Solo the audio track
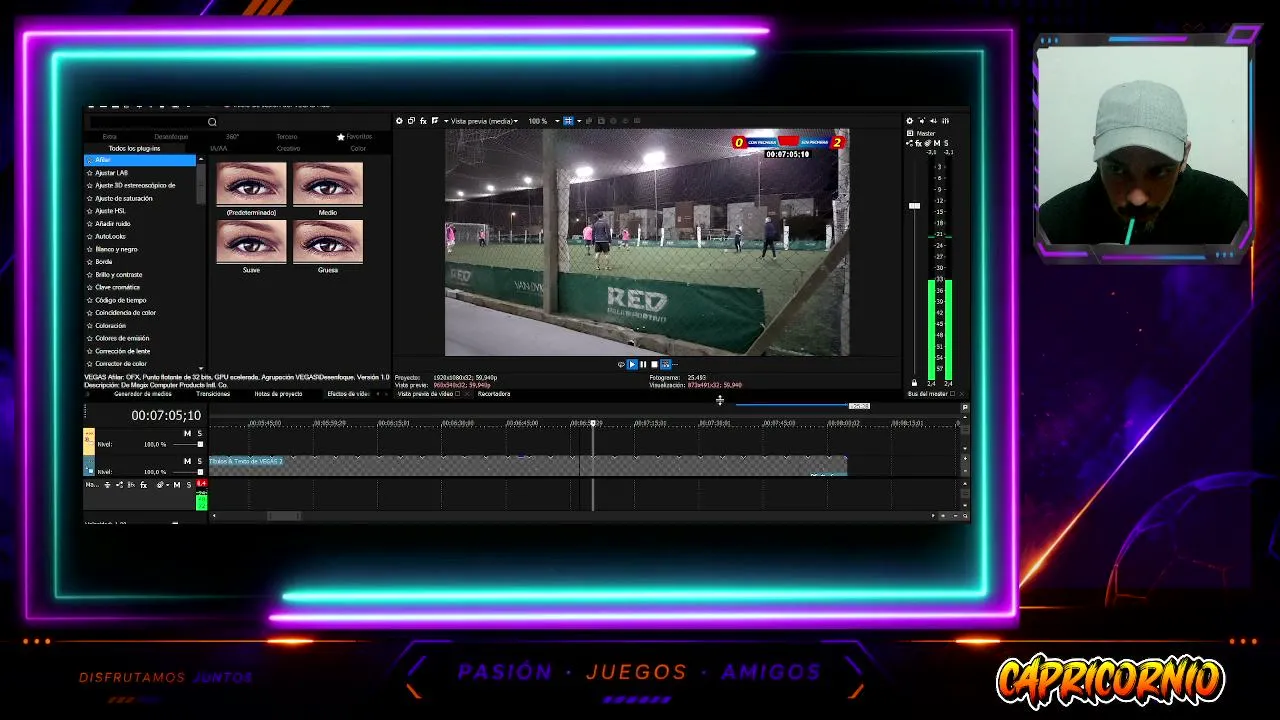Viewport: 1280px width, 720px height. click(189, 485)
